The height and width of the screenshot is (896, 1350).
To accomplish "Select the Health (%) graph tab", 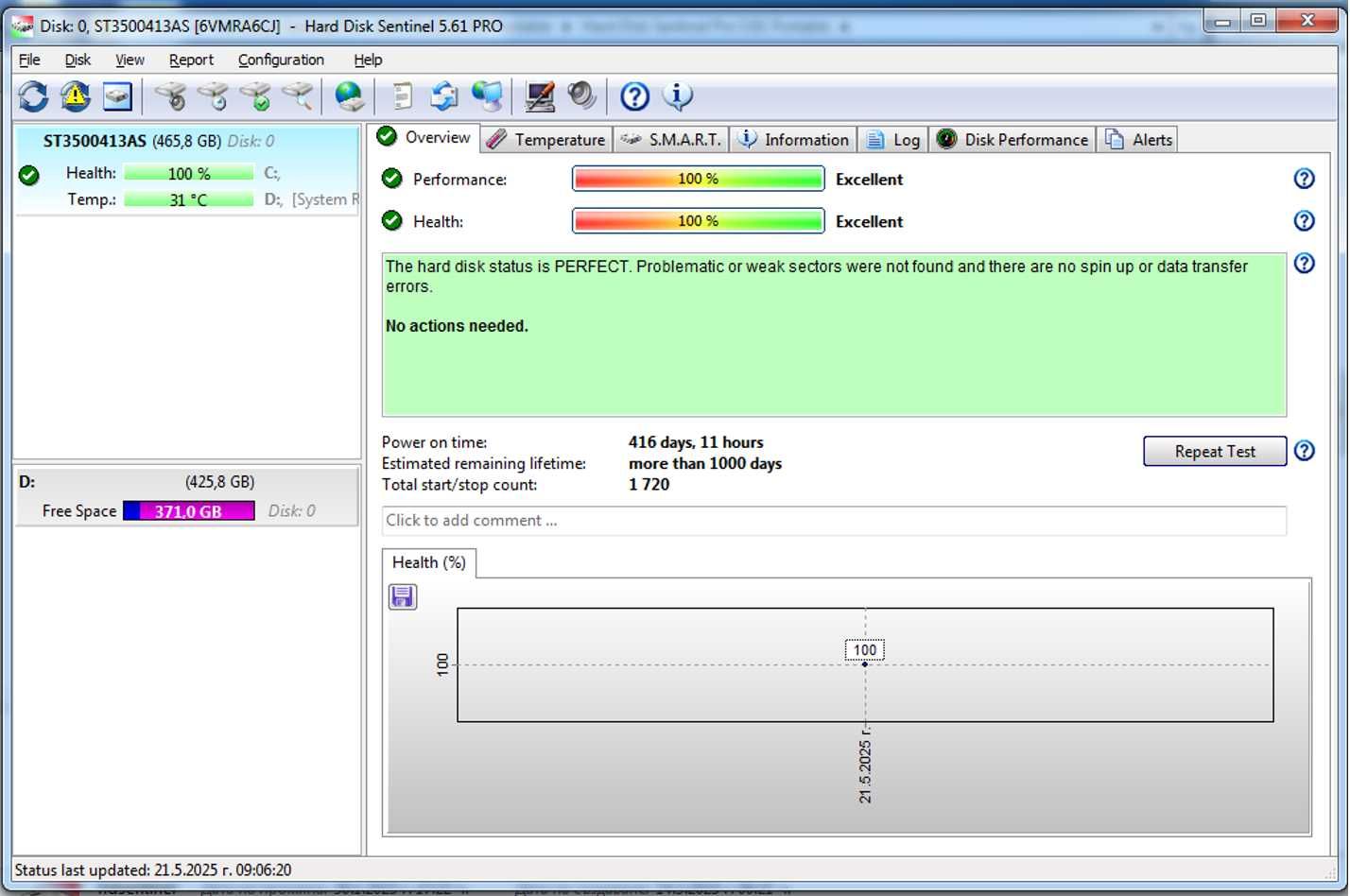I will click(x=429, y=562).
